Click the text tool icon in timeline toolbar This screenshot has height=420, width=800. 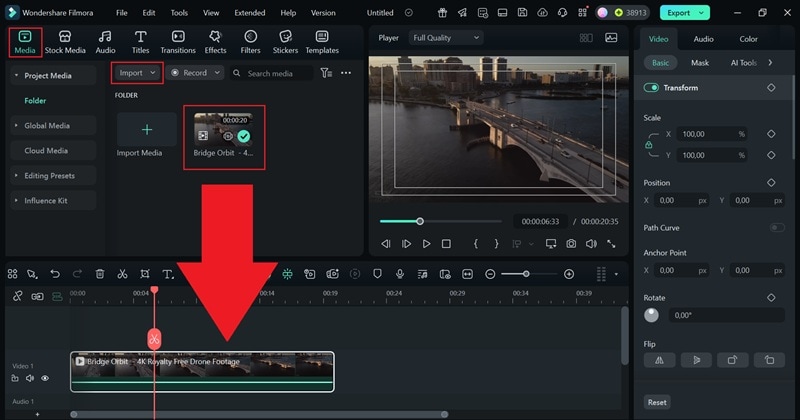pos(167,274)
